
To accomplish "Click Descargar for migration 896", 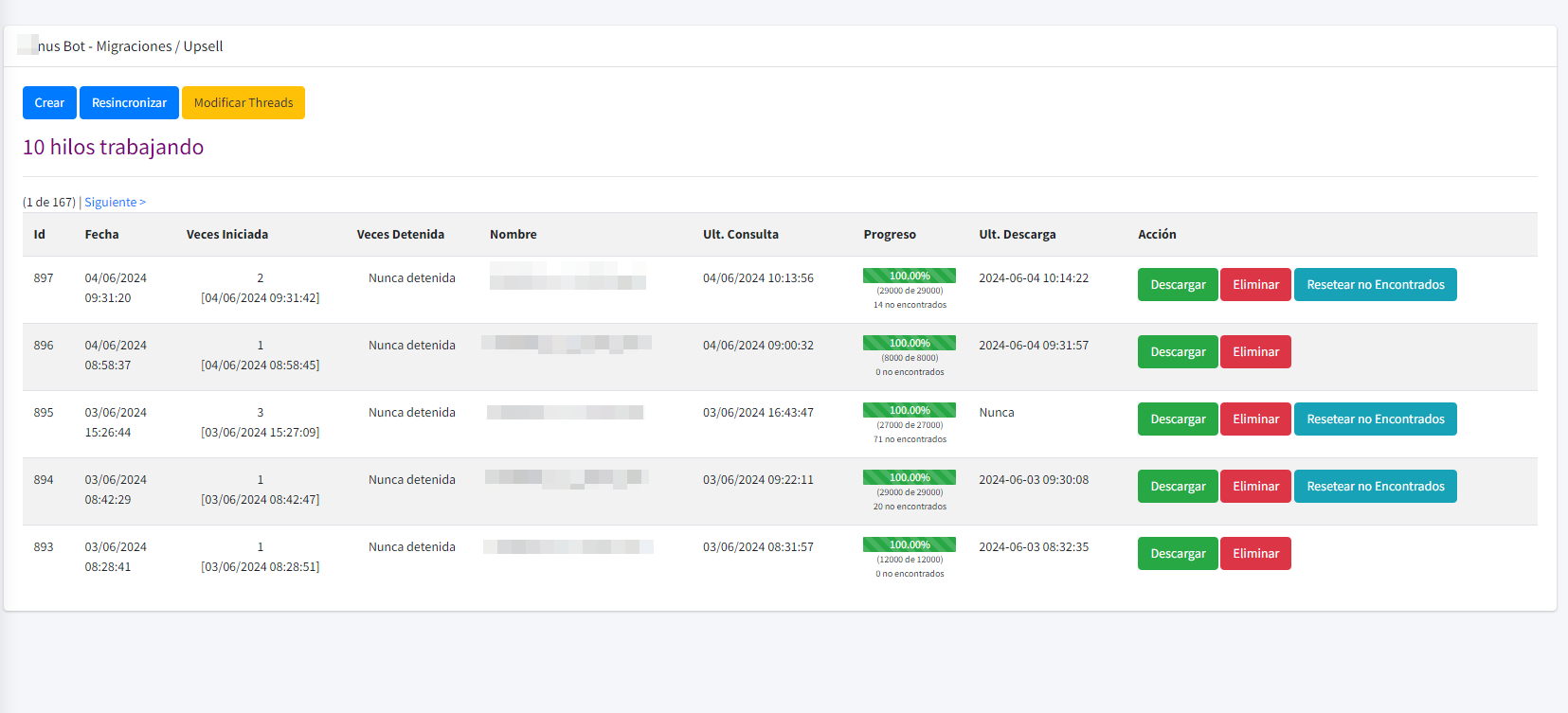I will 1178,352.
